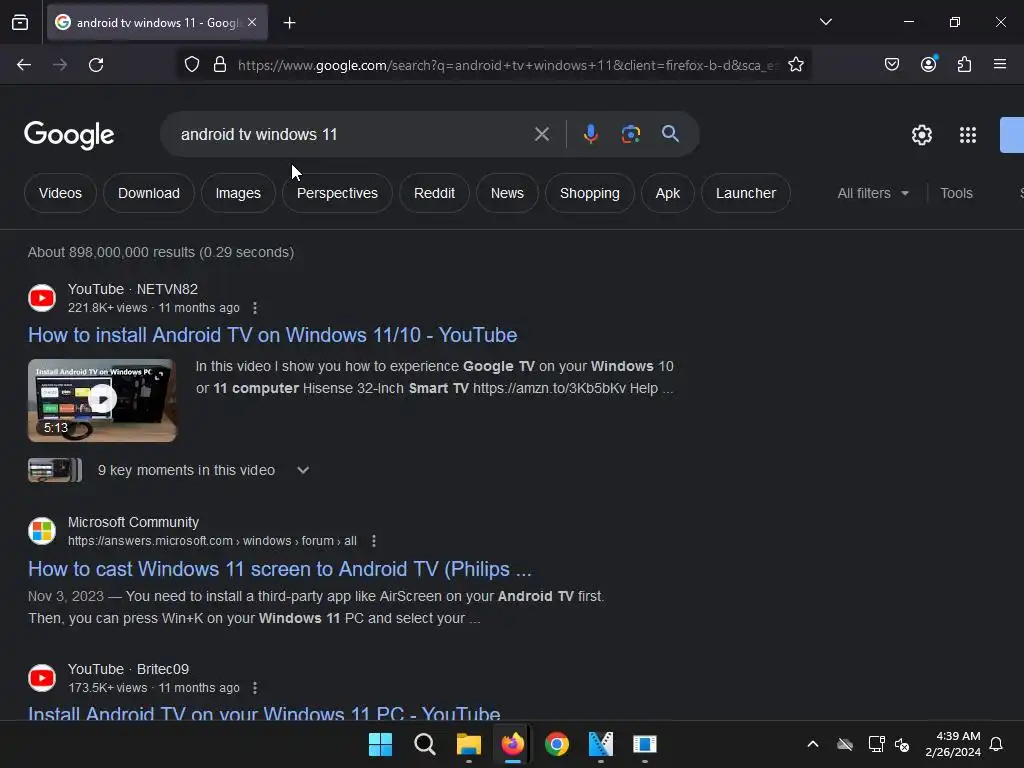Screen dimensions: 1024x768
Task: Open Google Chrome from taskbar
Action: click(x=557, y=744)
